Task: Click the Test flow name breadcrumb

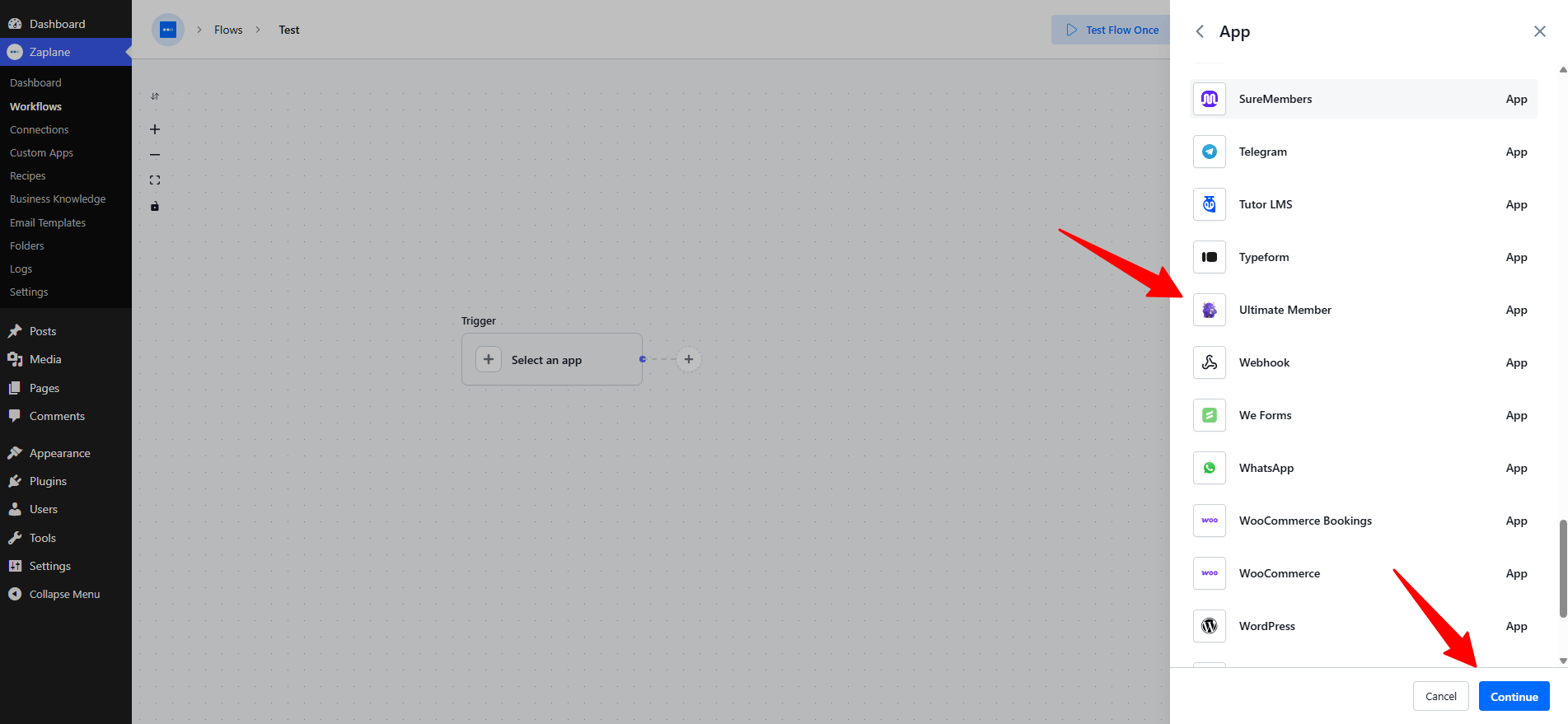Action: 289,30
